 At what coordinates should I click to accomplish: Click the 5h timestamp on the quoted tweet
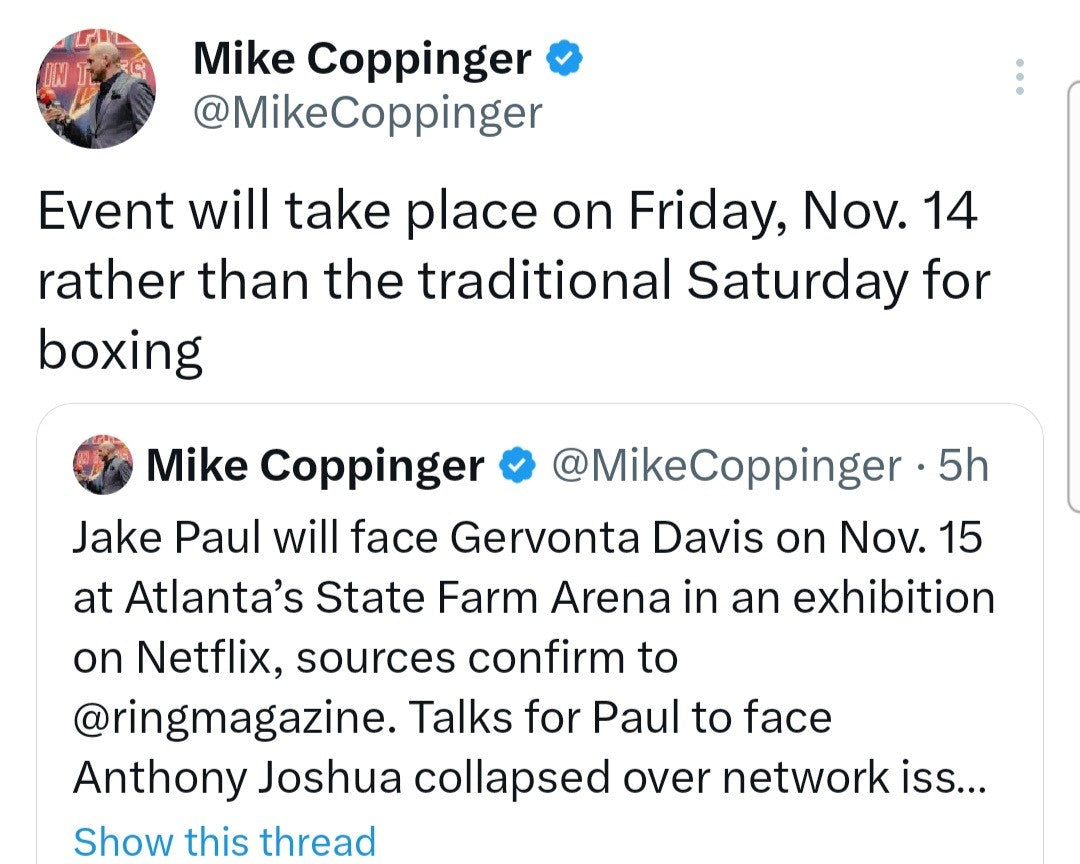tap(963, 466)
